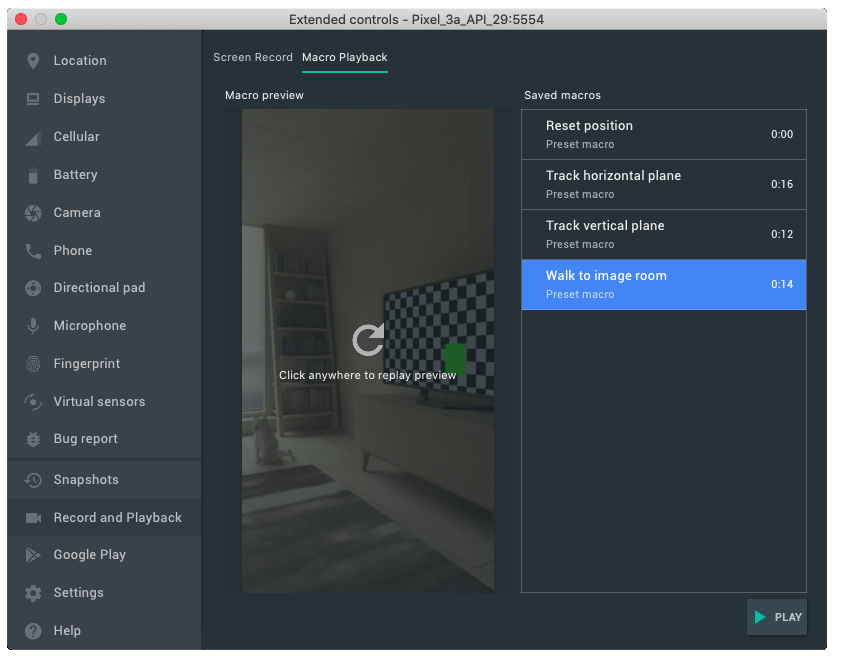This screenshot has height=670, width=849.
Task: Select the Cellular signal icon
Action: click(33, 137)
